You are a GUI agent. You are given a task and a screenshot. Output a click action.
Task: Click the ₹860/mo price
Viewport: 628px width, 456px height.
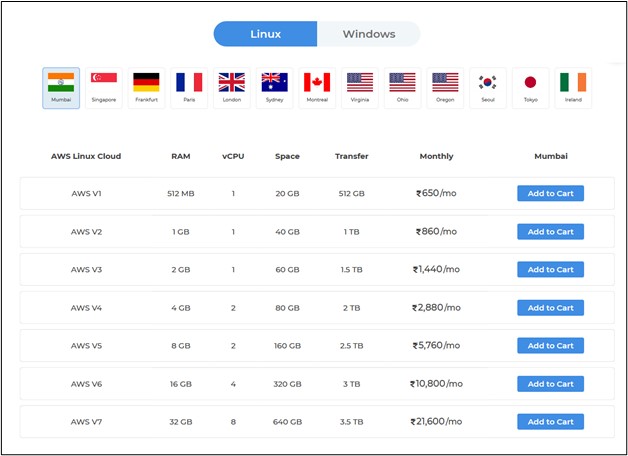(436, 231)
